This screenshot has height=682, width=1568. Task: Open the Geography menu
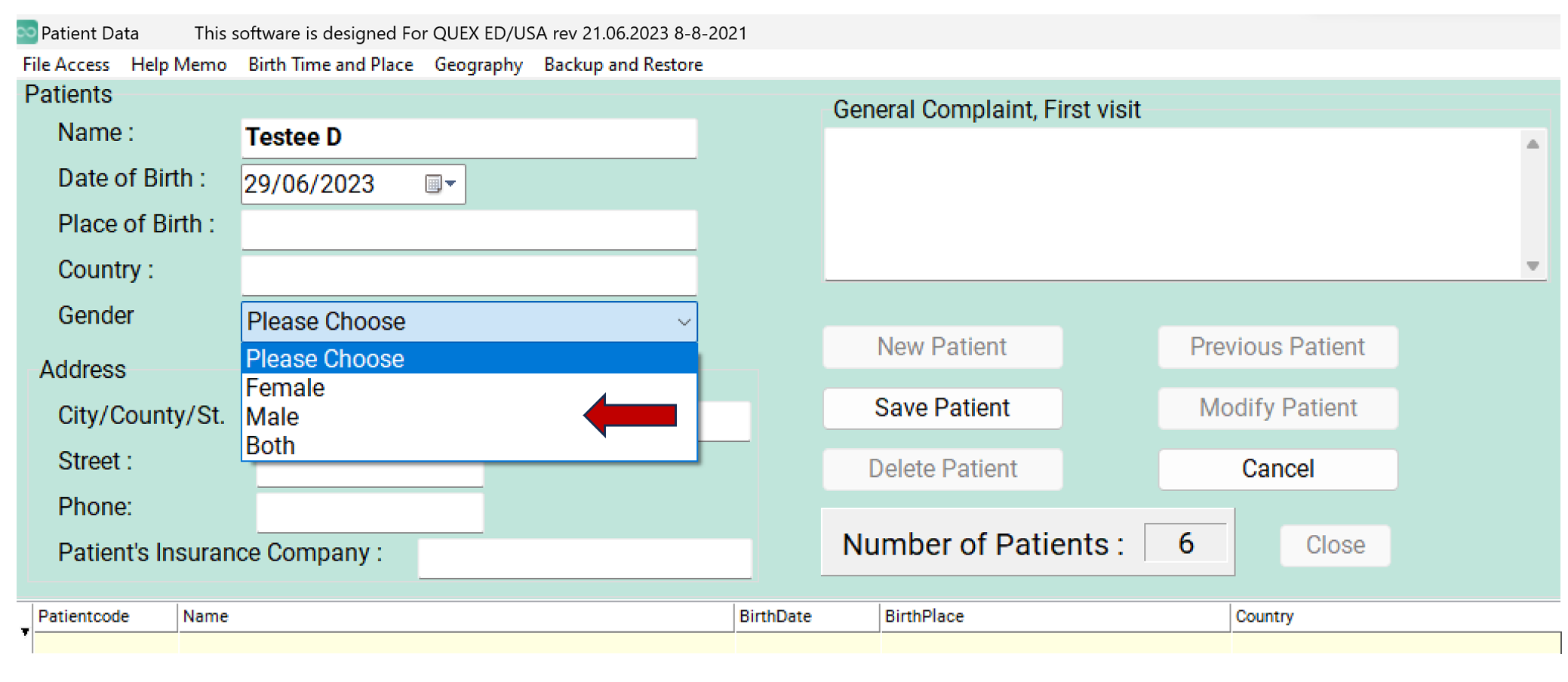point(478,65)
